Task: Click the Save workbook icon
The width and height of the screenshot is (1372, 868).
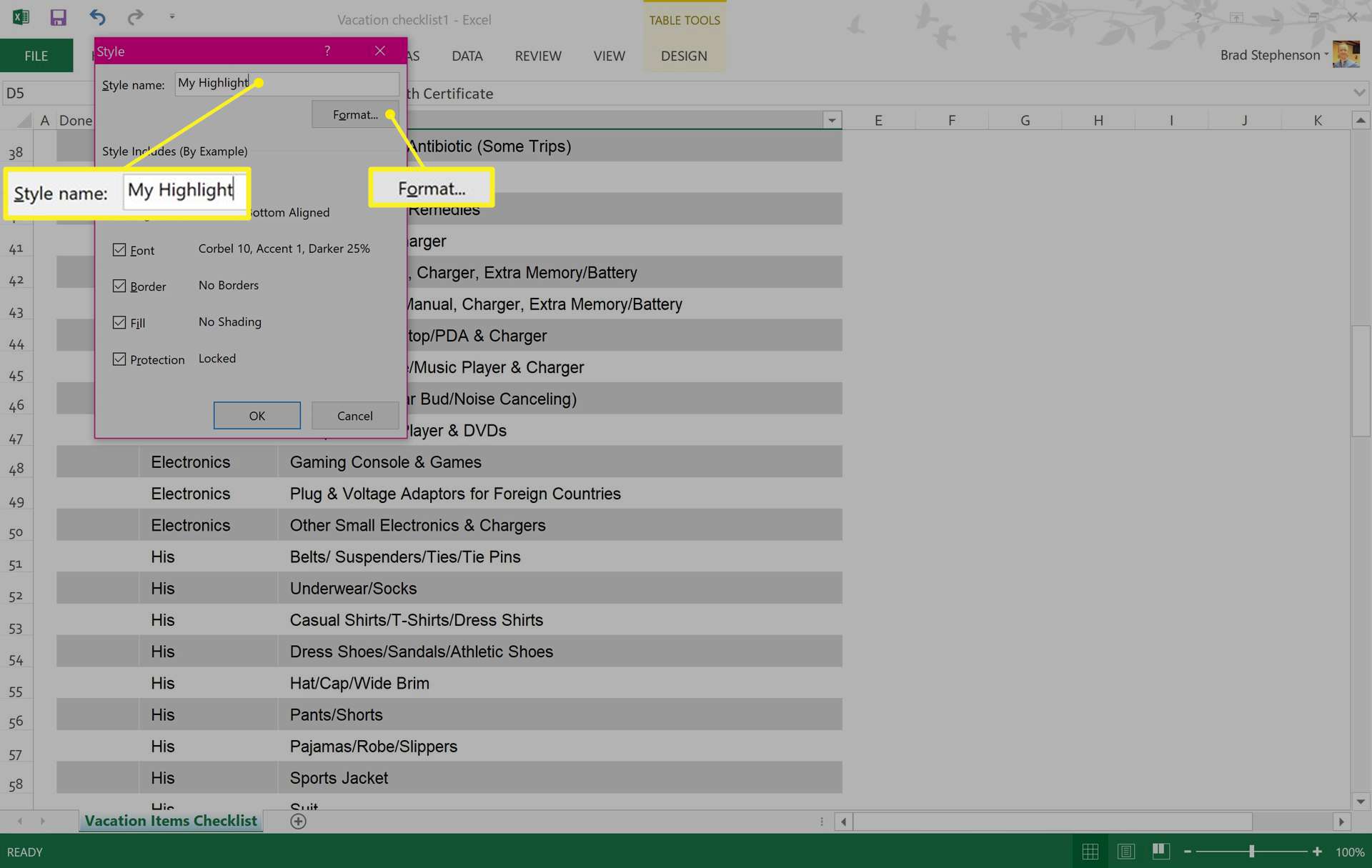Action: (x=58, y=18)
